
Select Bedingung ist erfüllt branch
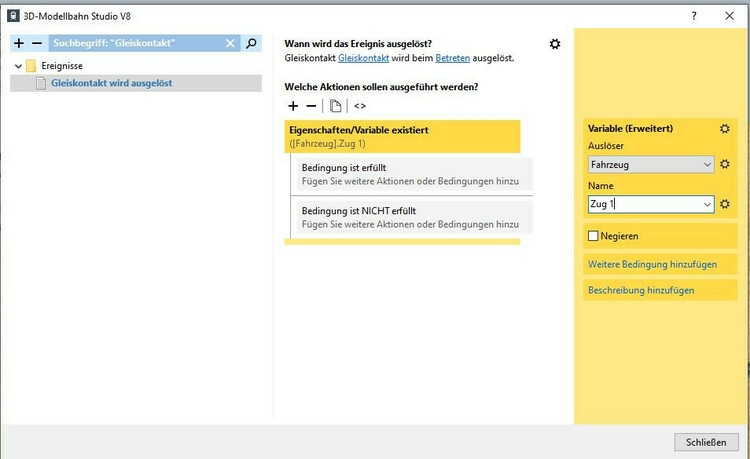415,175
